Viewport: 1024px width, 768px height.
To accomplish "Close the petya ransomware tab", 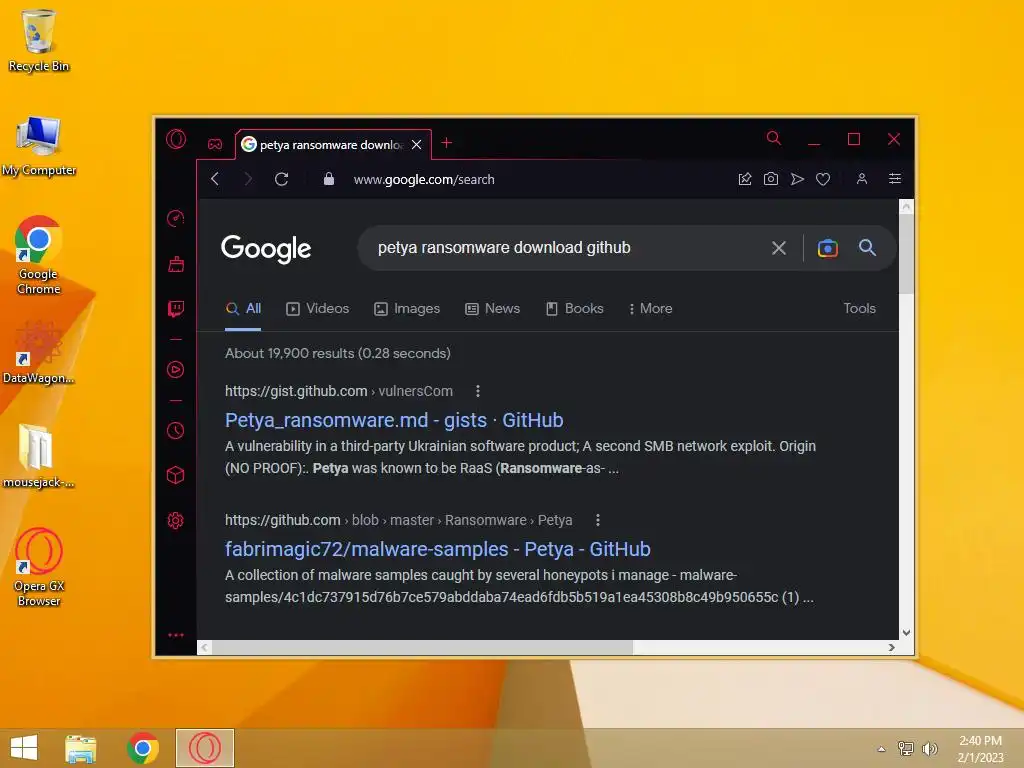I will [417, 144].
